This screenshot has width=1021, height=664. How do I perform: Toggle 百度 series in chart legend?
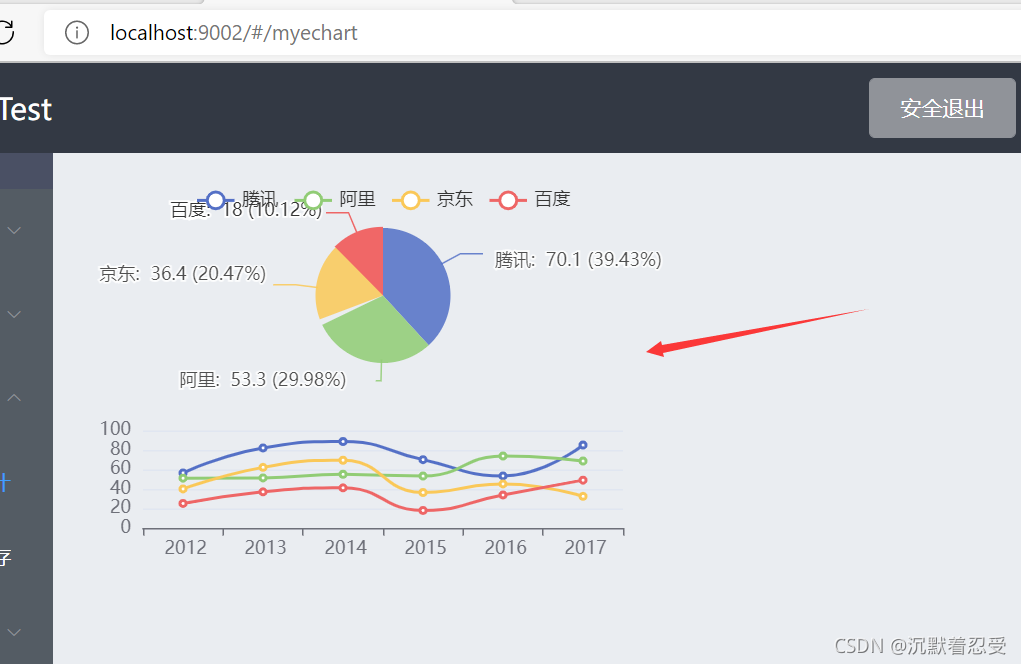tap(531, 199)
